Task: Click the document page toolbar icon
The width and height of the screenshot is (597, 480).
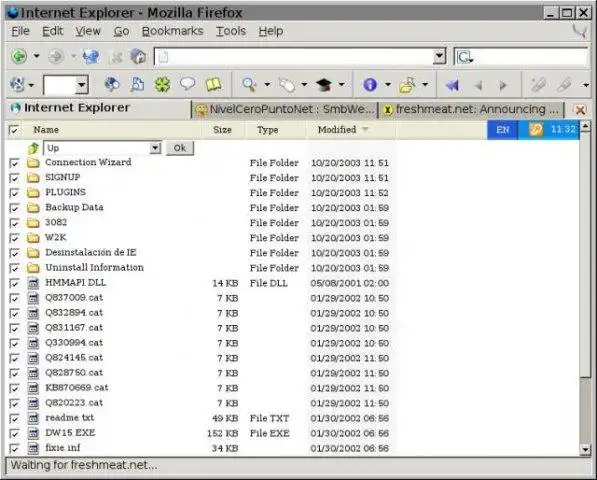Action: [137, 84]
